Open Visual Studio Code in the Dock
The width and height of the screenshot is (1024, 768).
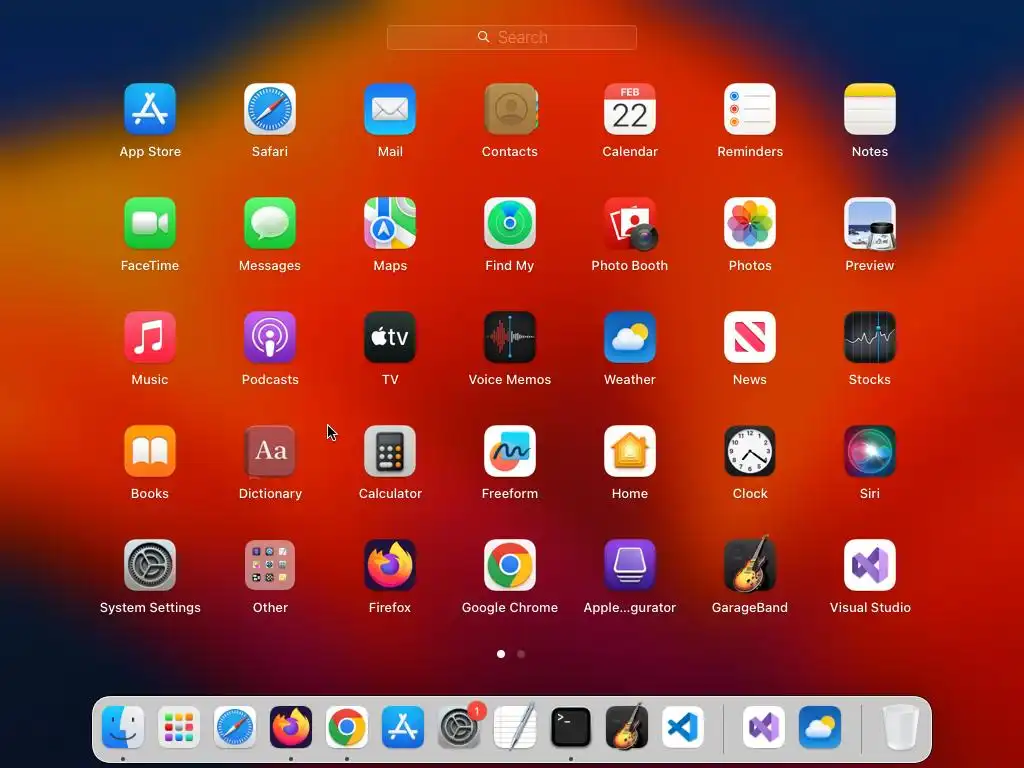coord(683,727)
